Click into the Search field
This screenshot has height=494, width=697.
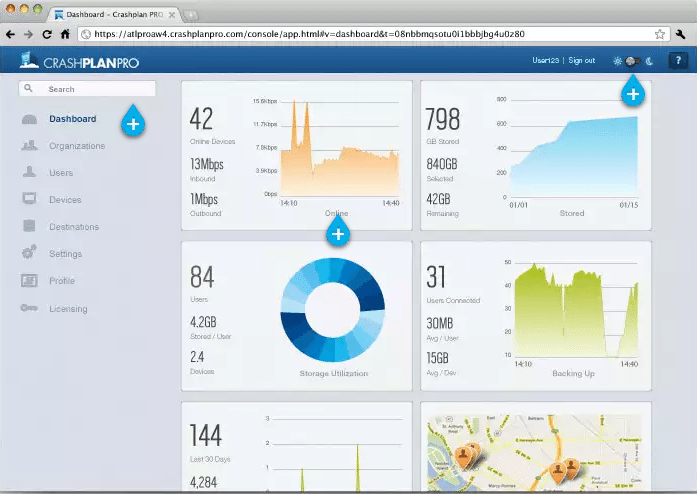click(x=87, y=88)
